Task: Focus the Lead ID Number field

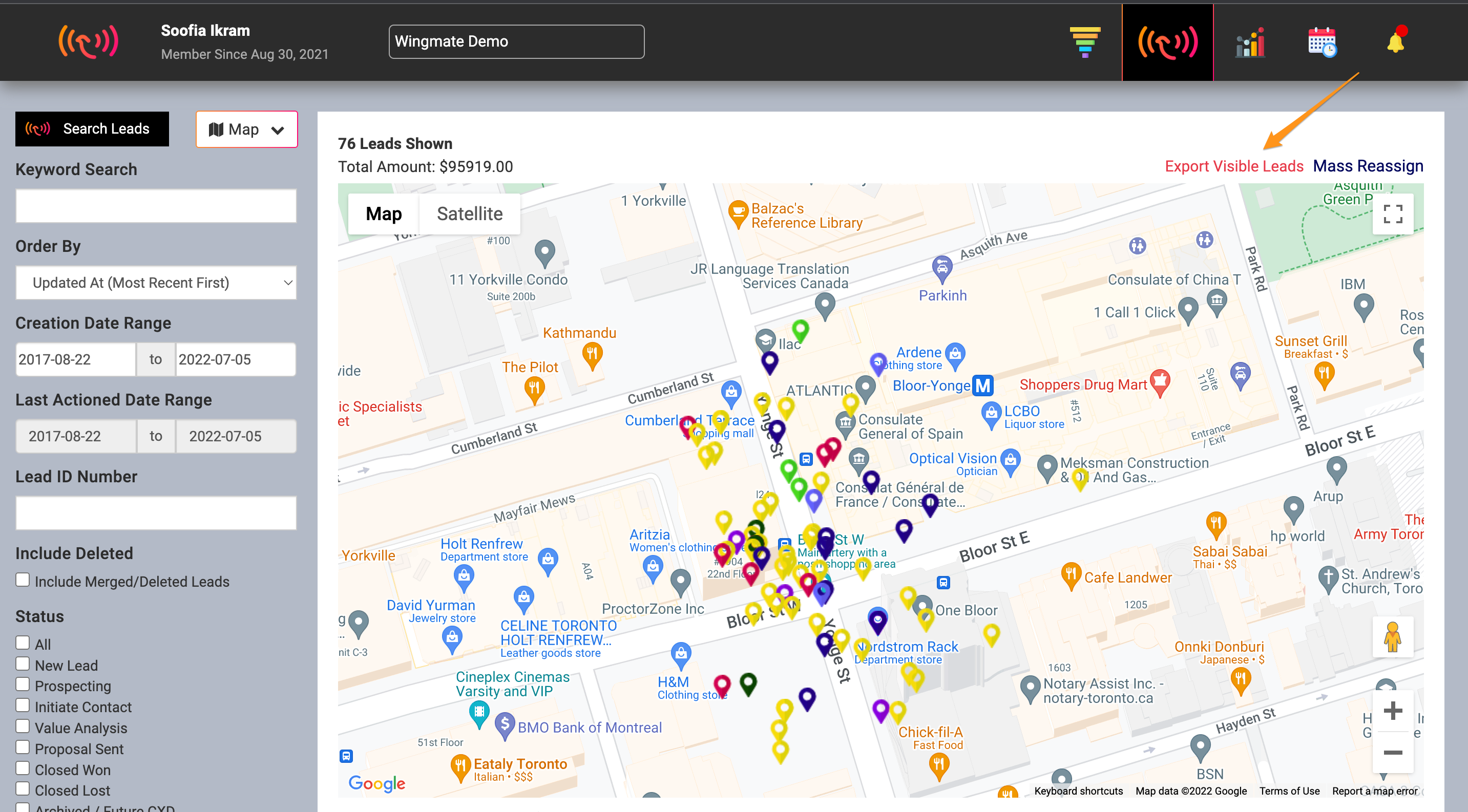Action: click(x=156, y=512)
